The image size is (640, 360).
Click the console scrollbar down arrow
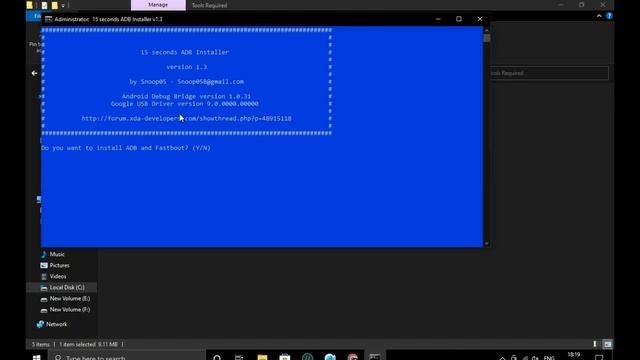[x=487, y=244]
